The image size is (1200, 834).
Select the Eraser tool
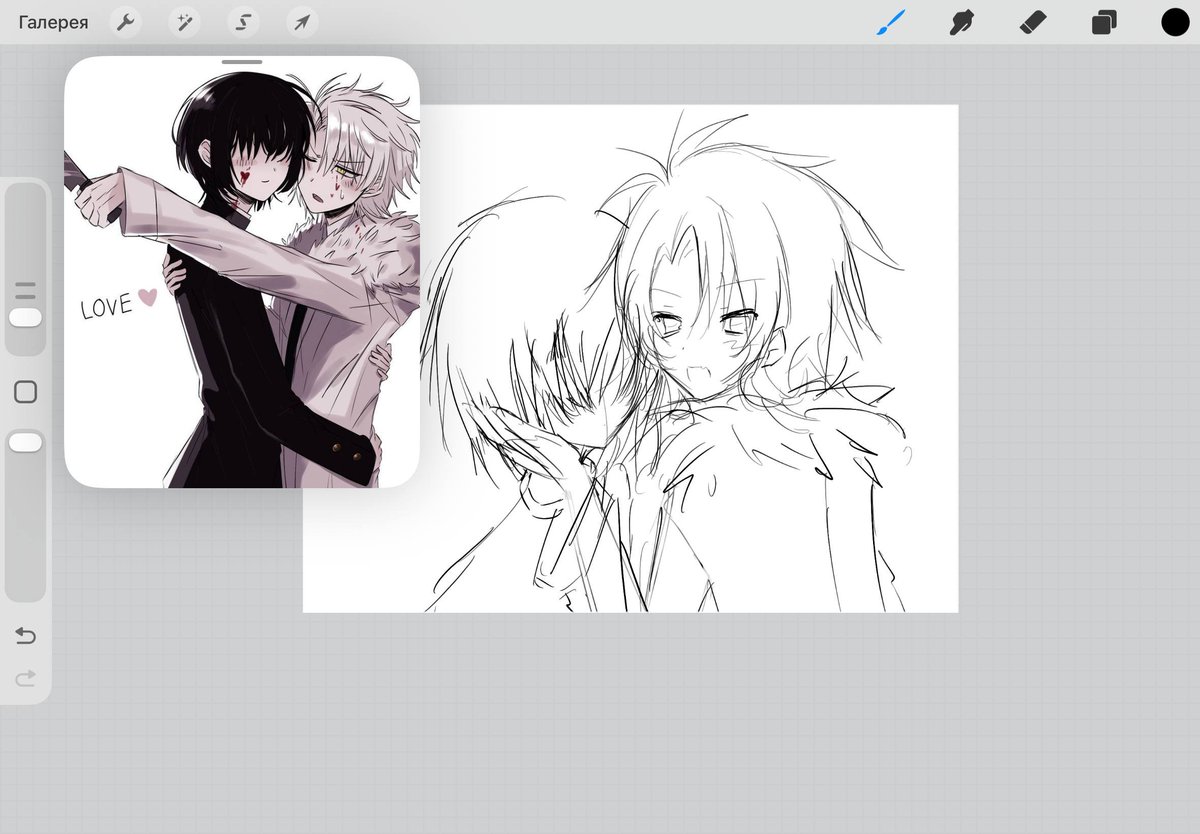tap(1033, 22)
